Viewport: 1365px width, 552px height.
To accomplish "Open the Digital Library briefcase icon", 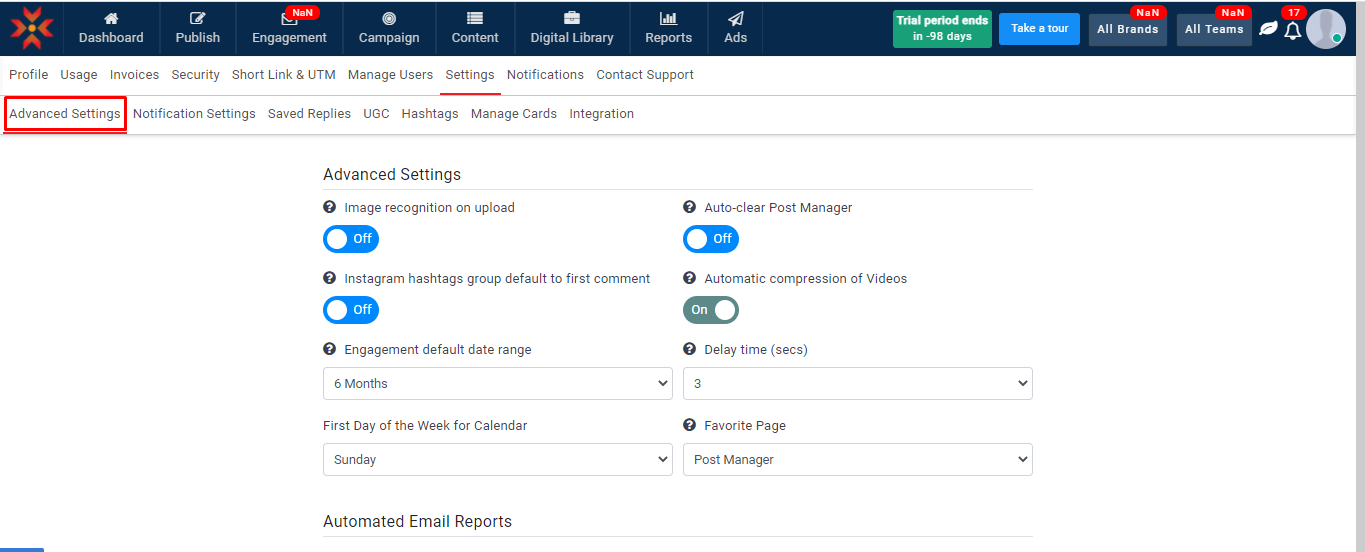I will 572,18.
